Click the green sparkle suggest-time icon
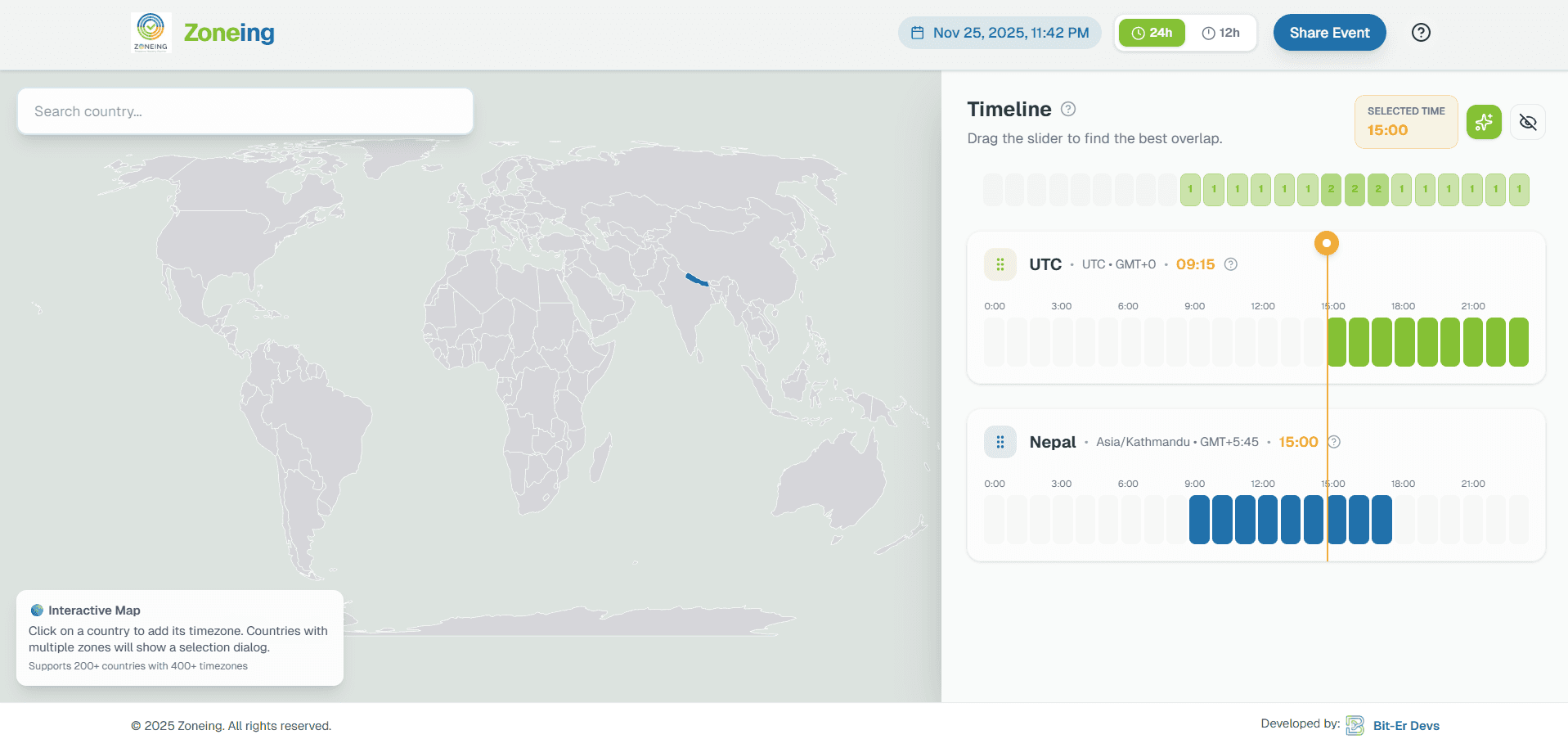Viewport: 1568px width, 739px height. click(x=1484, y=122)
